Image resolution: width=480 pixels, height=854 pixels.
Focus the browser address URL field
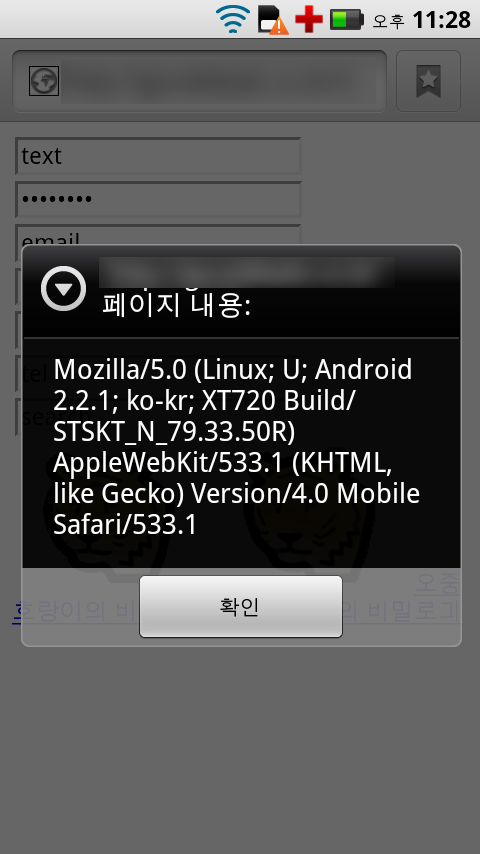199,81
